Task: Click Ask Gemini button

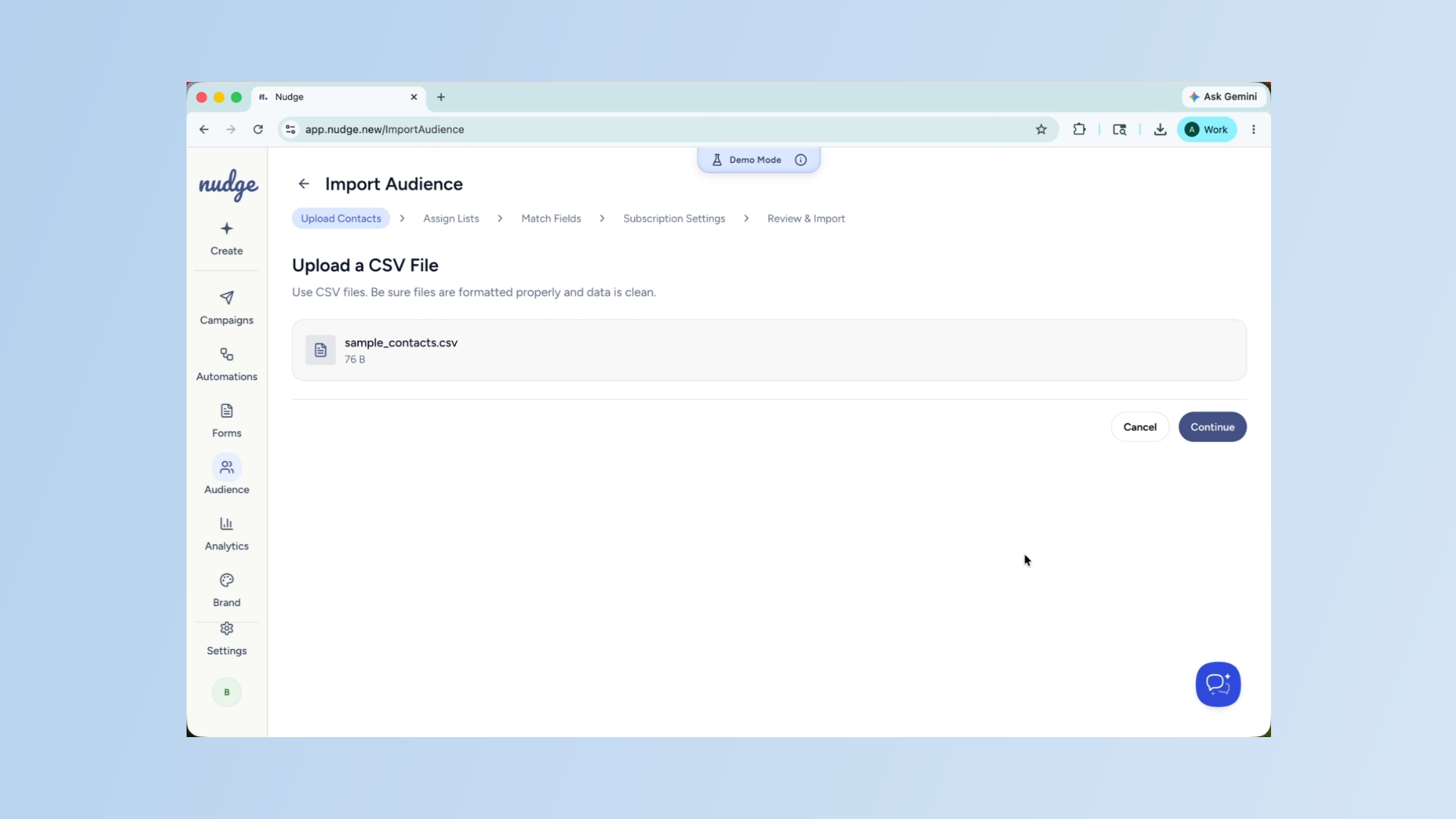Action: [x=1223, y=96]
